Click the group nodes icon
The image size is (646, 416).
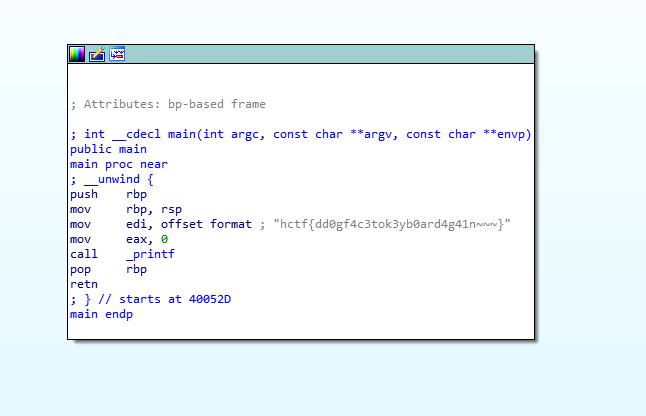coord(117,55)
